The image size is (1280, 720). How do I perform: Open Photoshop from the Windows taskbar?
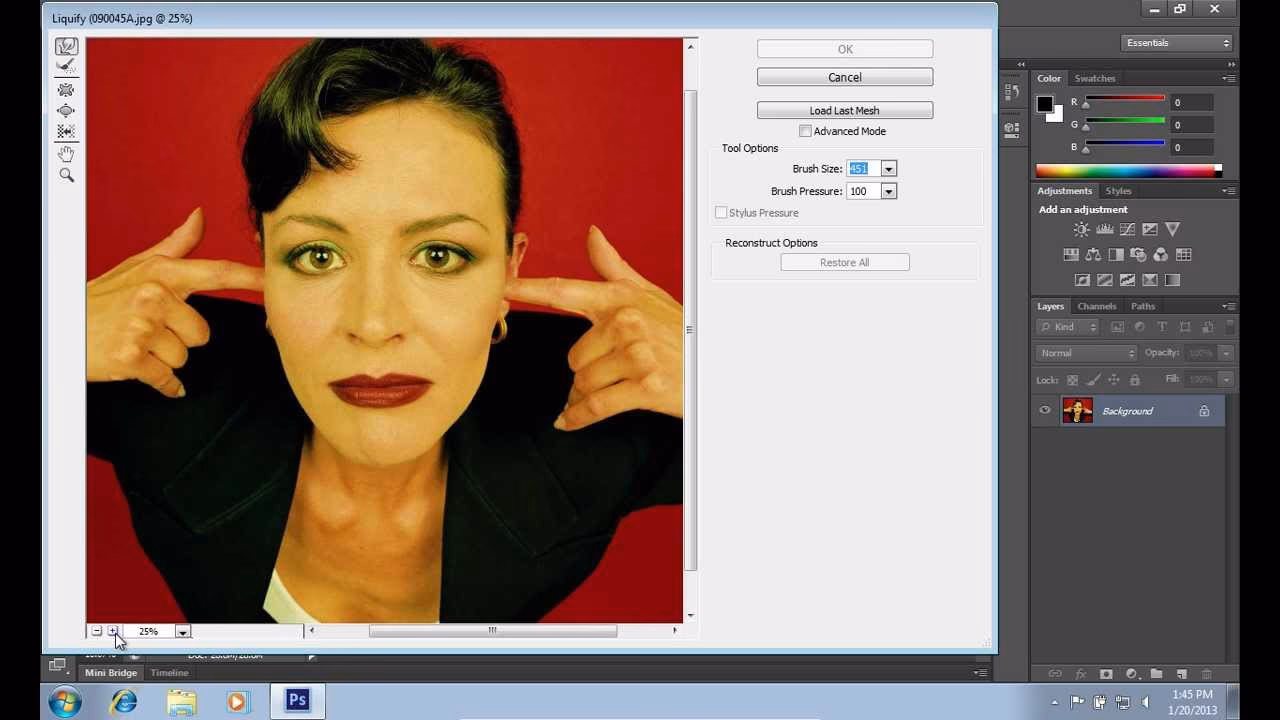click(x=297, y=700)
